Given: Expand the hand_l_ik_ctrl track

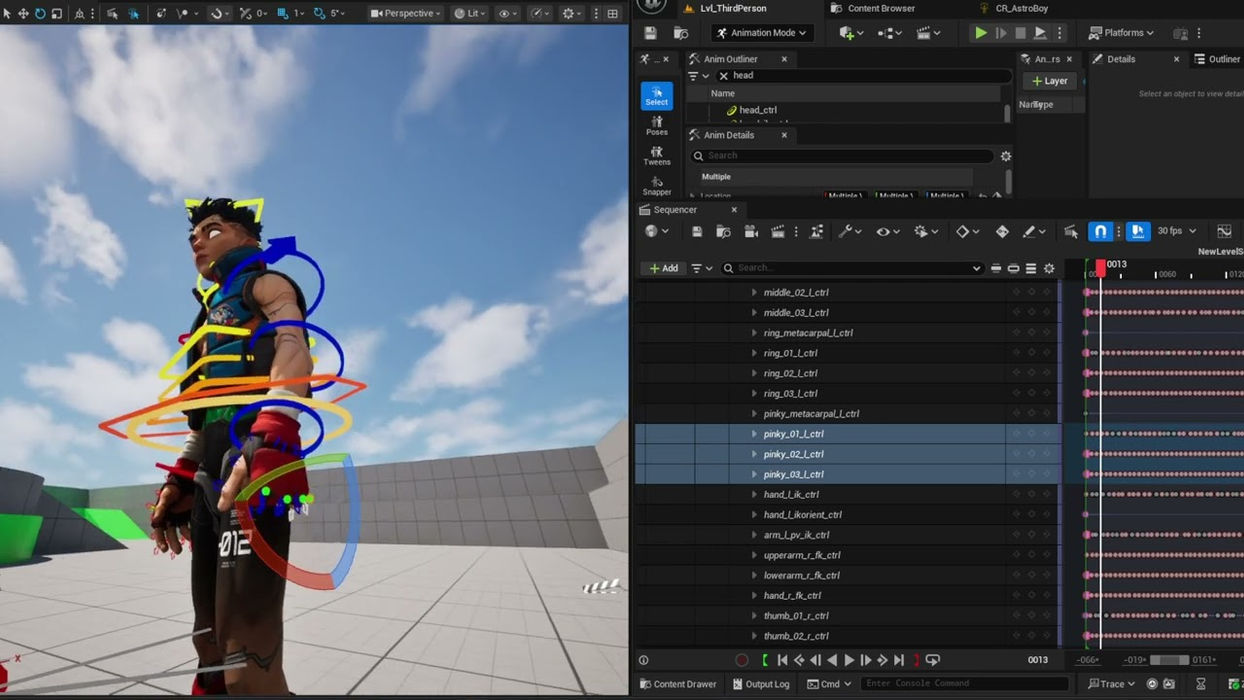Looking at the screenshot, I should click(x=754, y=495).
